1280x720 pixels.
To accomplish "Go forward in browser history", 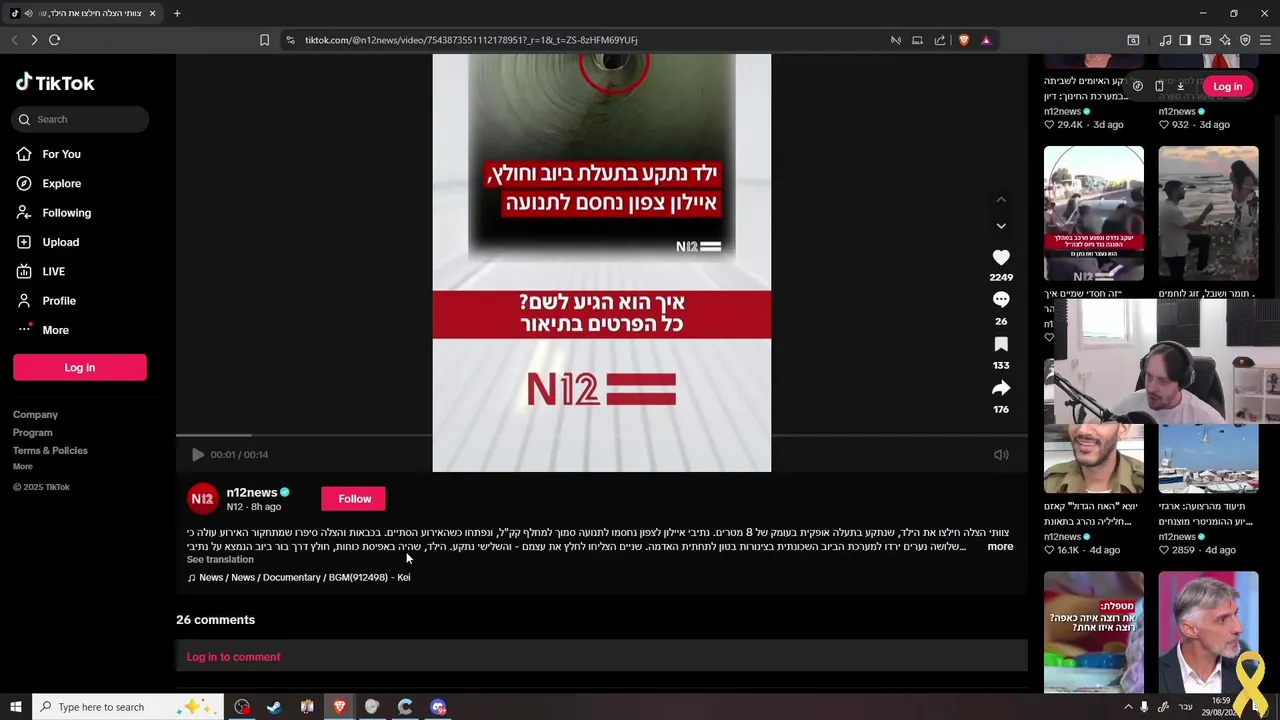I will coord(34,40).
